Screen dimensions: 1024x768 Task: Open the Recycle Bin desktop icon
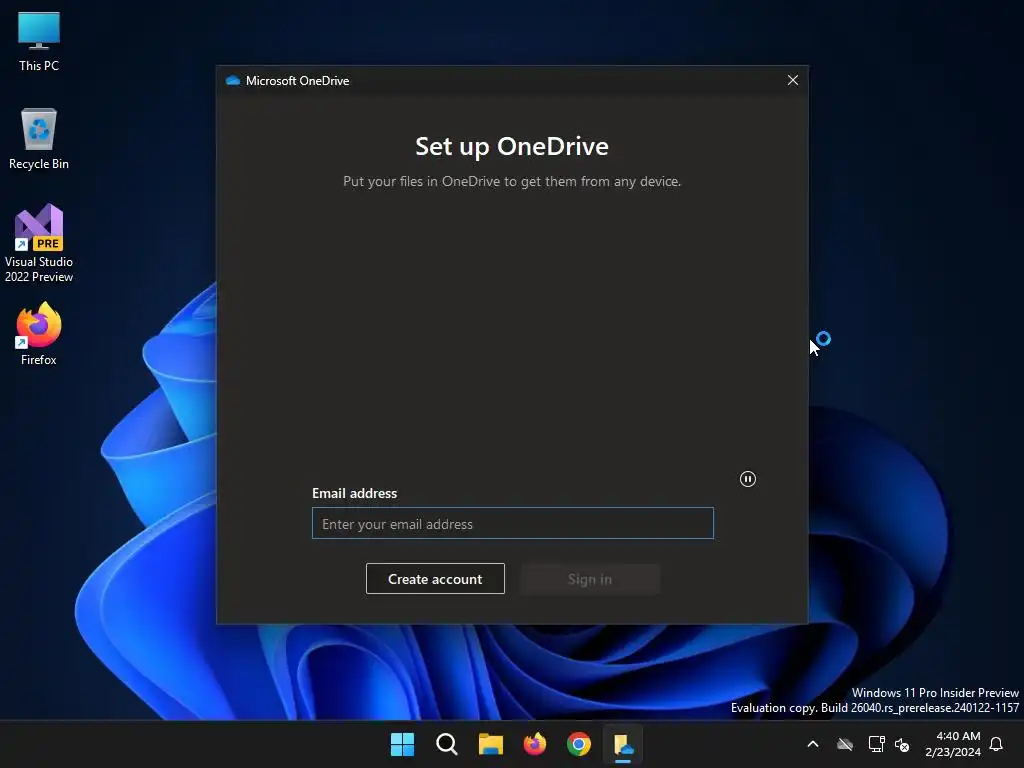coord(39,139)
